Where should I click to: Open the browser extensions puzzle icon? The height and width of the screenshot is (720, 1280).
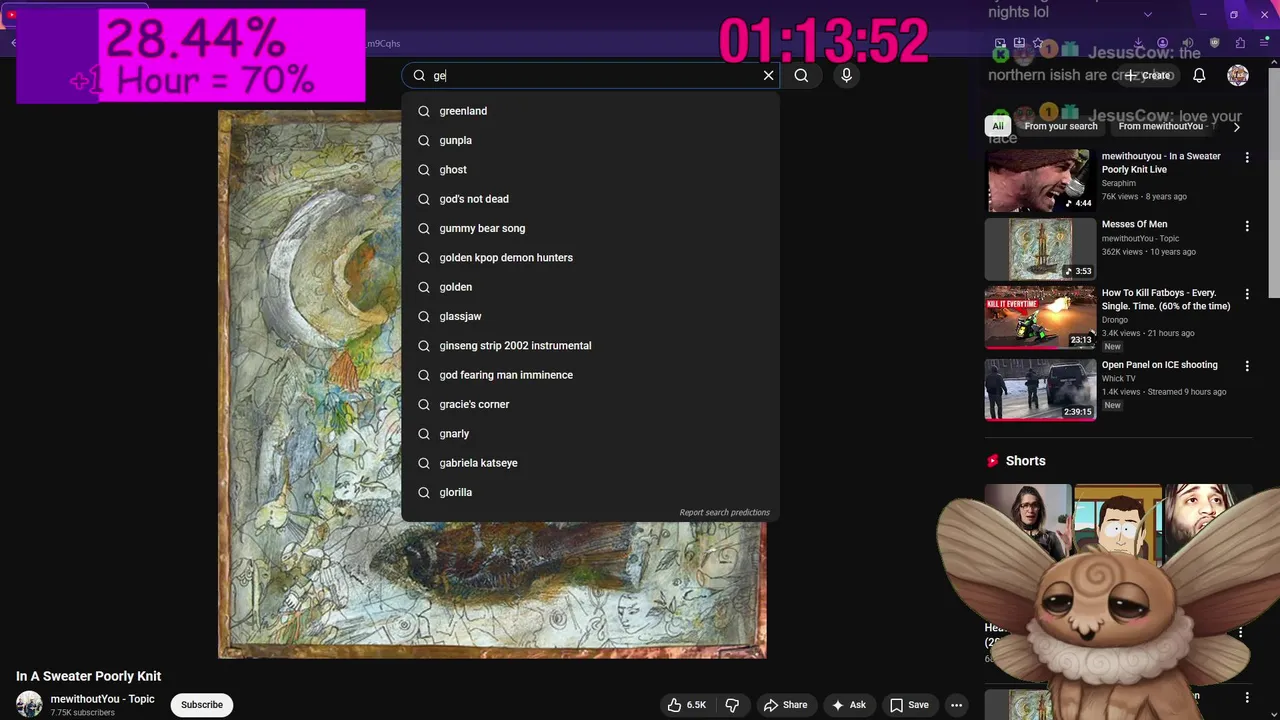point(1240,43)
